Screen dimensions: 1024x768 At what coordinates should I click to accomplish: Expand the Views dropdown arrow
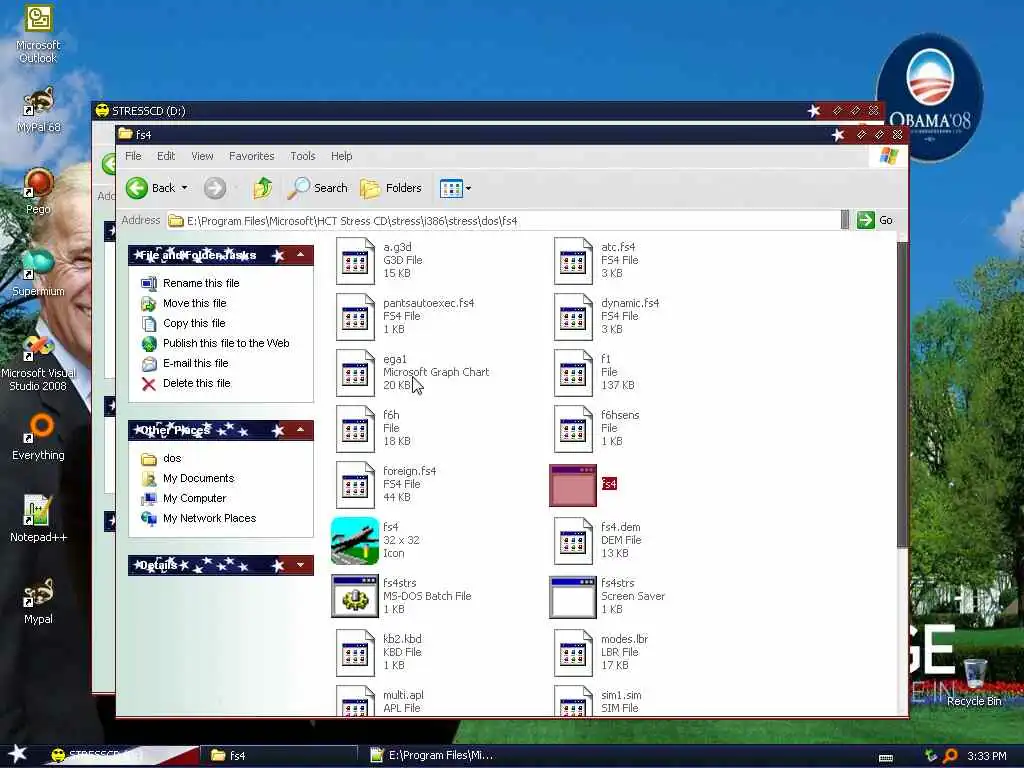[468, 189]
